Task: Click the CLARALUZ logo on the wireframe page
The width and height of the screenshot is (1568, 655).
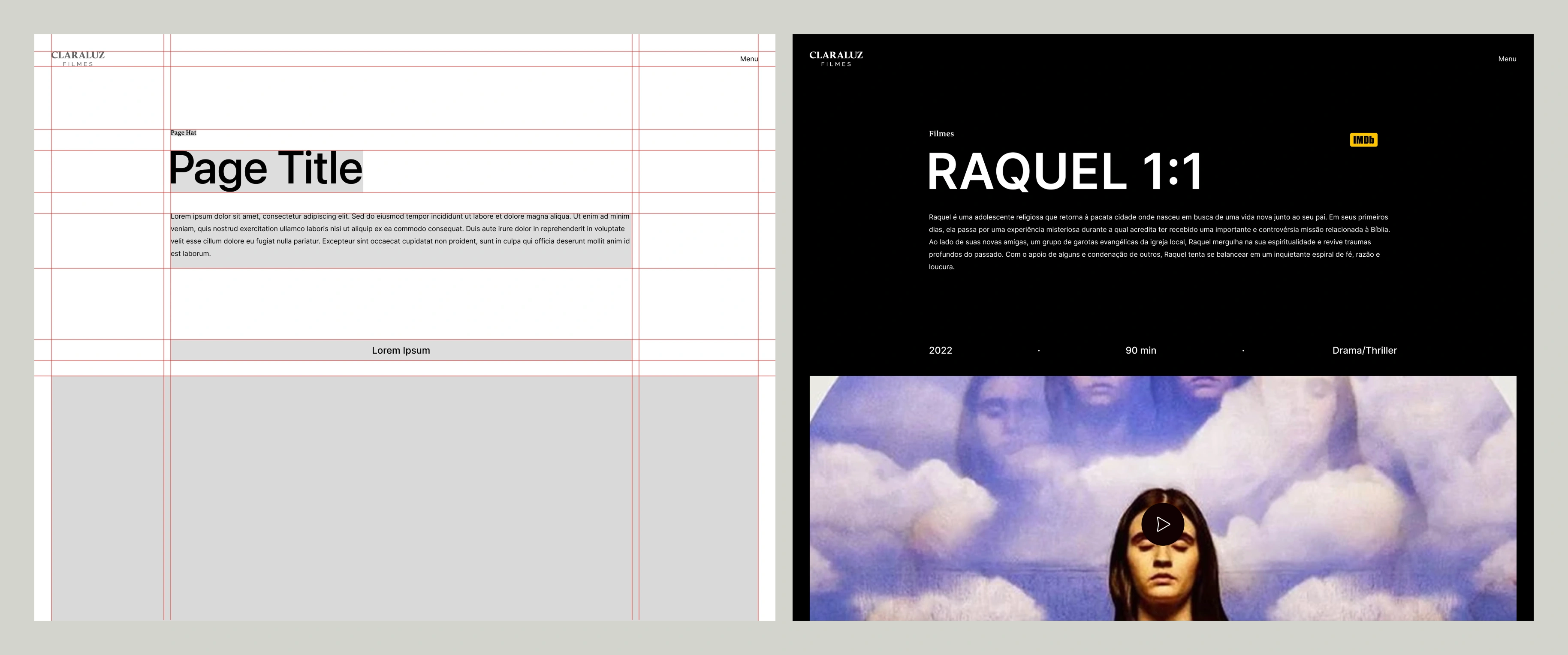Action: tap(78, 59)
